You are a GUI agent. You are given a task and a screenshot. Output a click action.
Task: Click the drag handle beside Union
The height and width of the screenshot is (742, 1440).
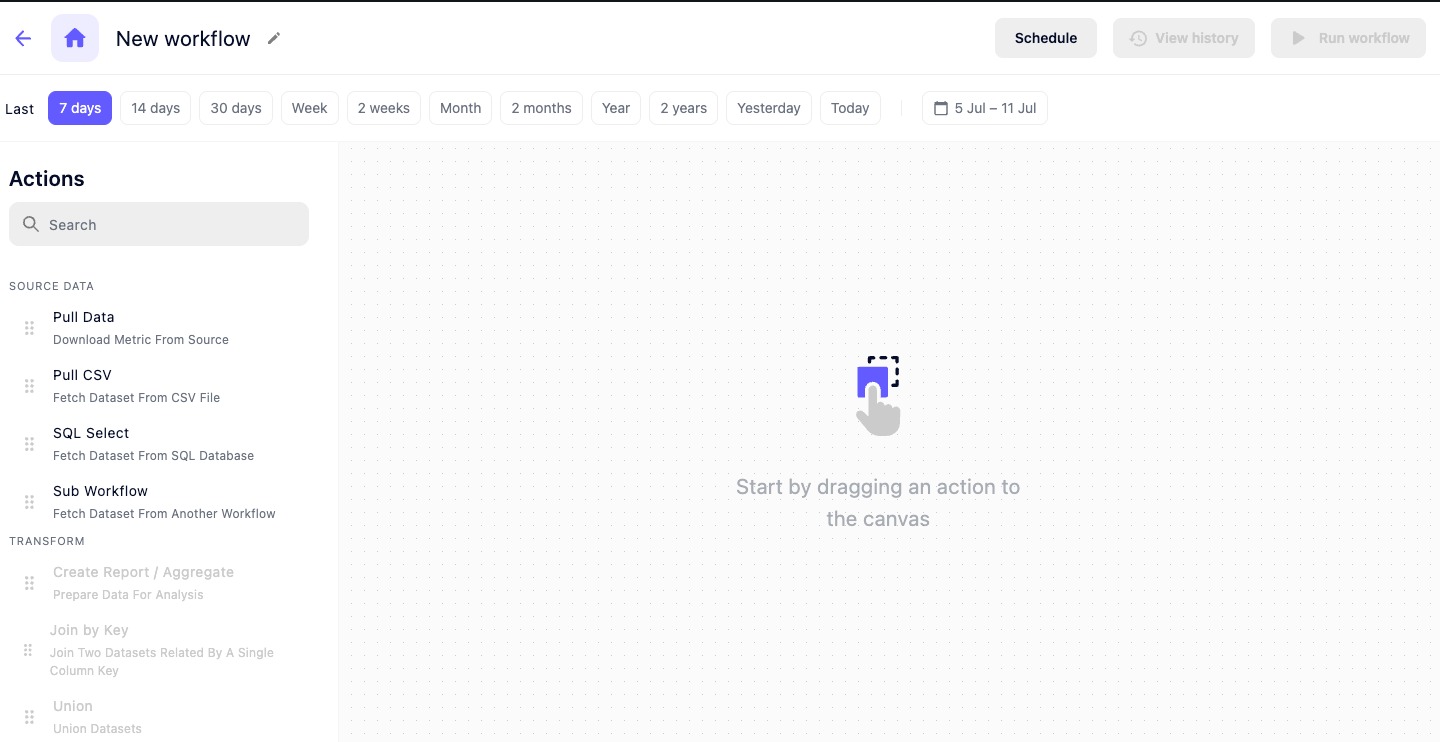29,716
